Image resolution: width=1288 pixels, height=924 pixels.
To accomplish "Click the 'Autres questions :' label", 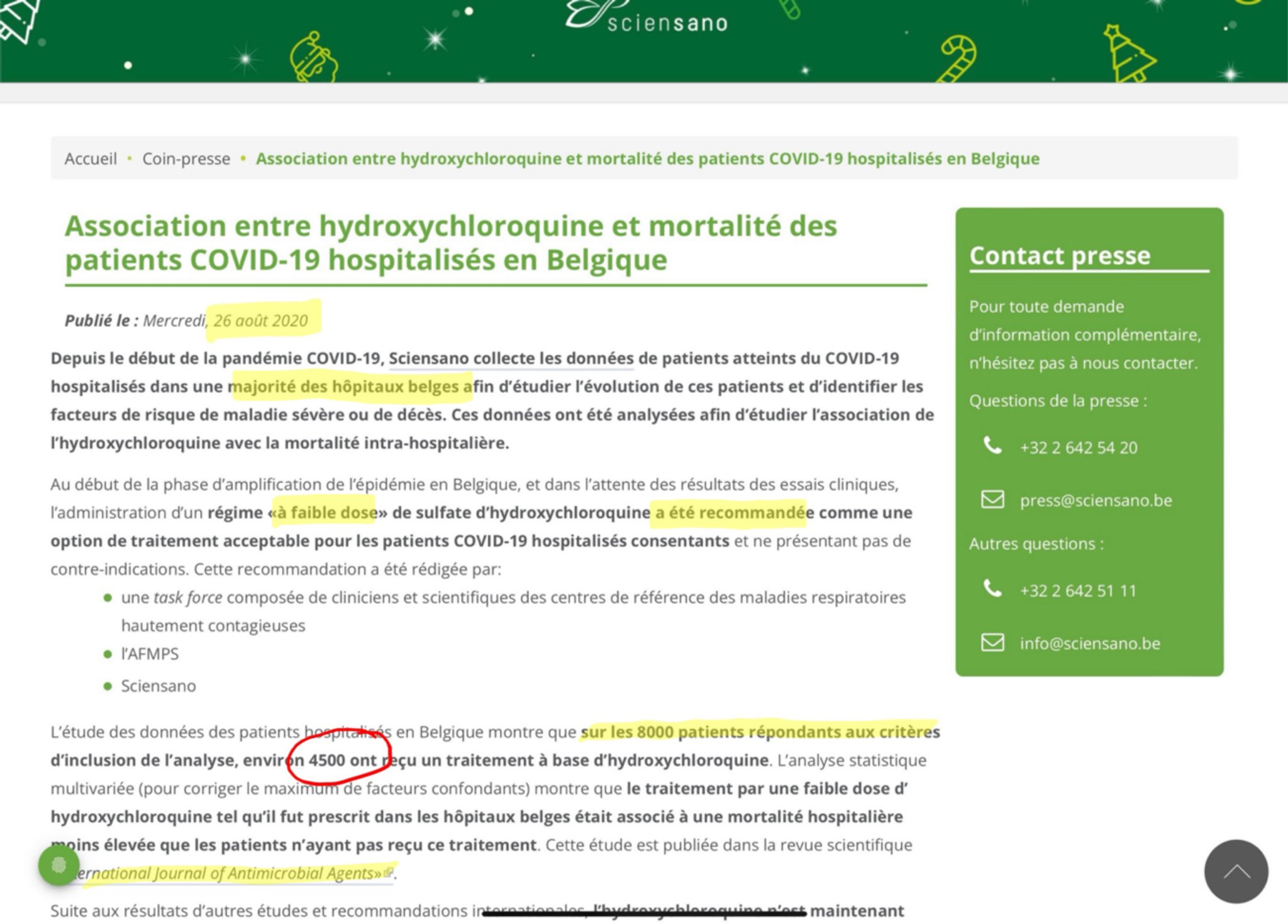I will coord(1036,544).
